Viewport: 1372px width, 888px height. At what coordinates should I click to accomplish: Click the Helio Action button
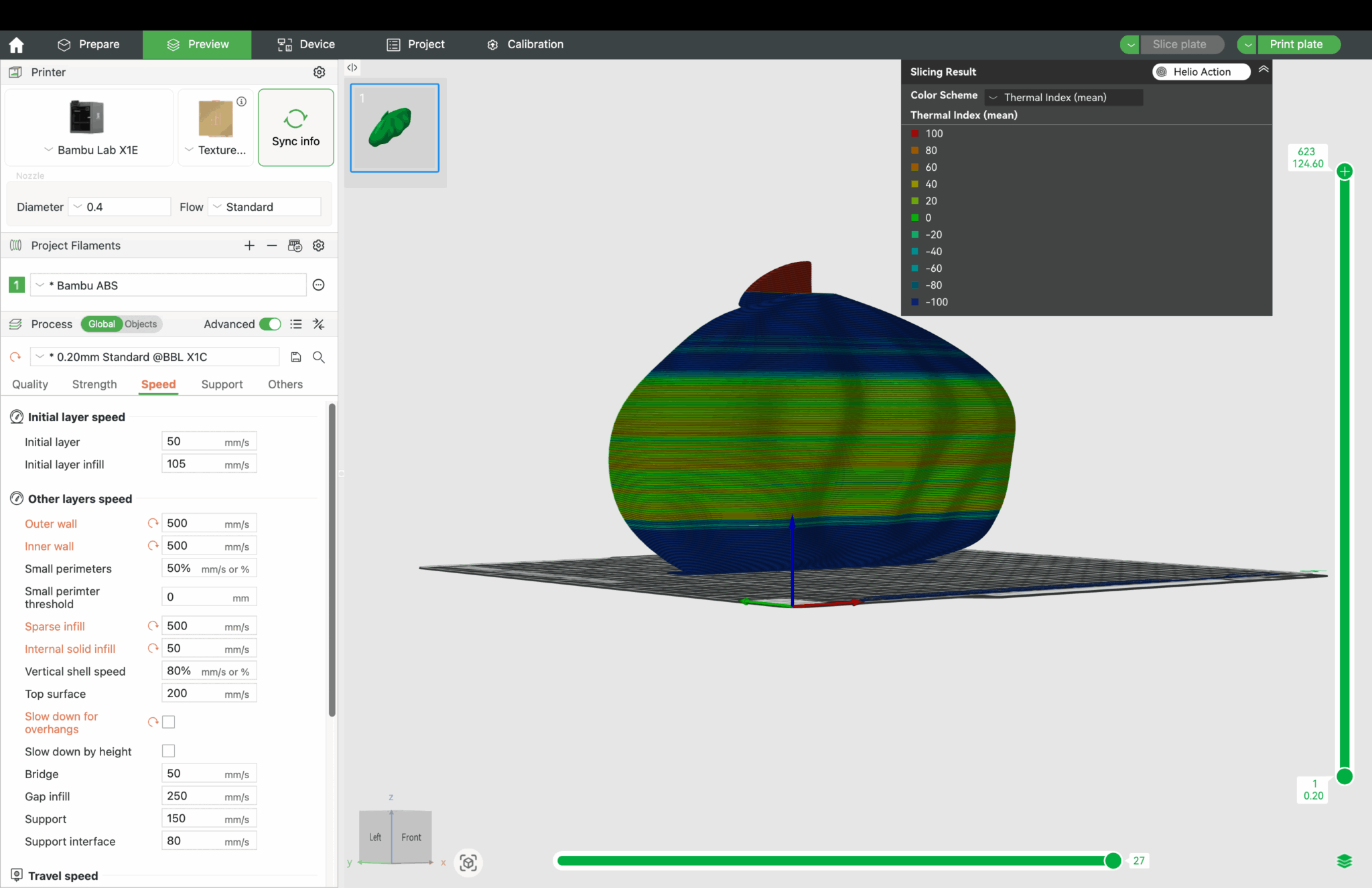pos(1200,72)
